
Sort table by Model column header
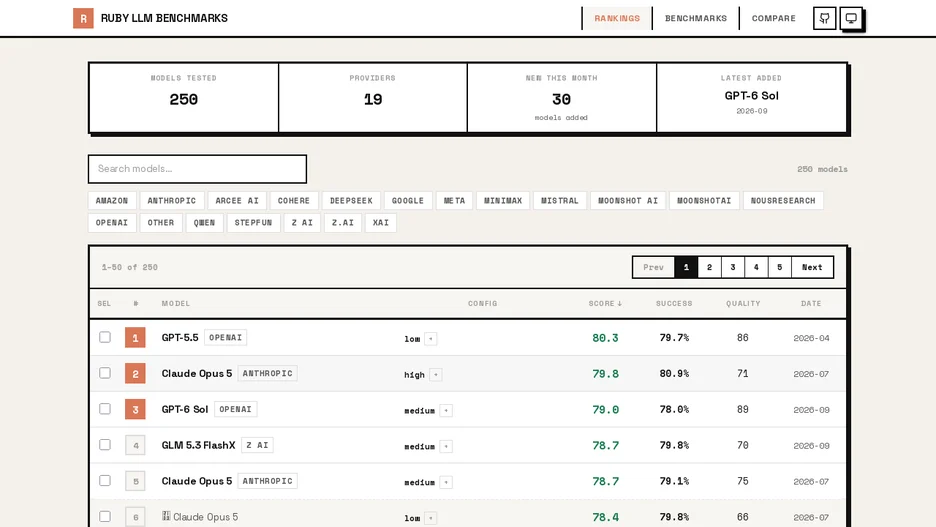click(176, 303)
